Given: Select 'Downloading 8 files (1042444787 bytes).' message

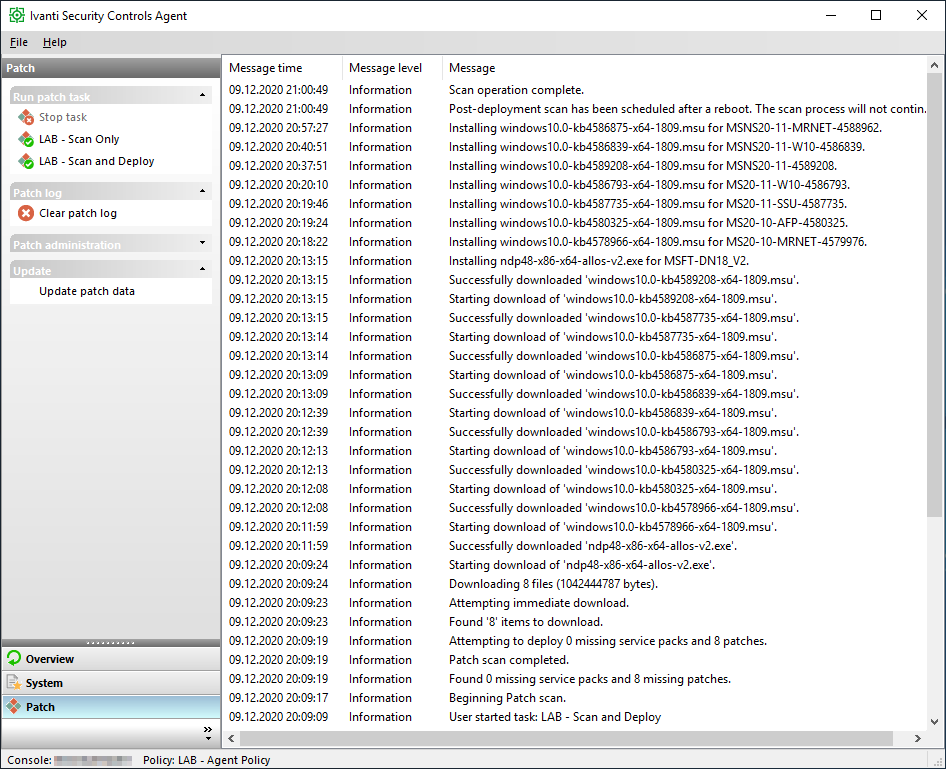Looking at the screenshot, I should pos(554,584).
